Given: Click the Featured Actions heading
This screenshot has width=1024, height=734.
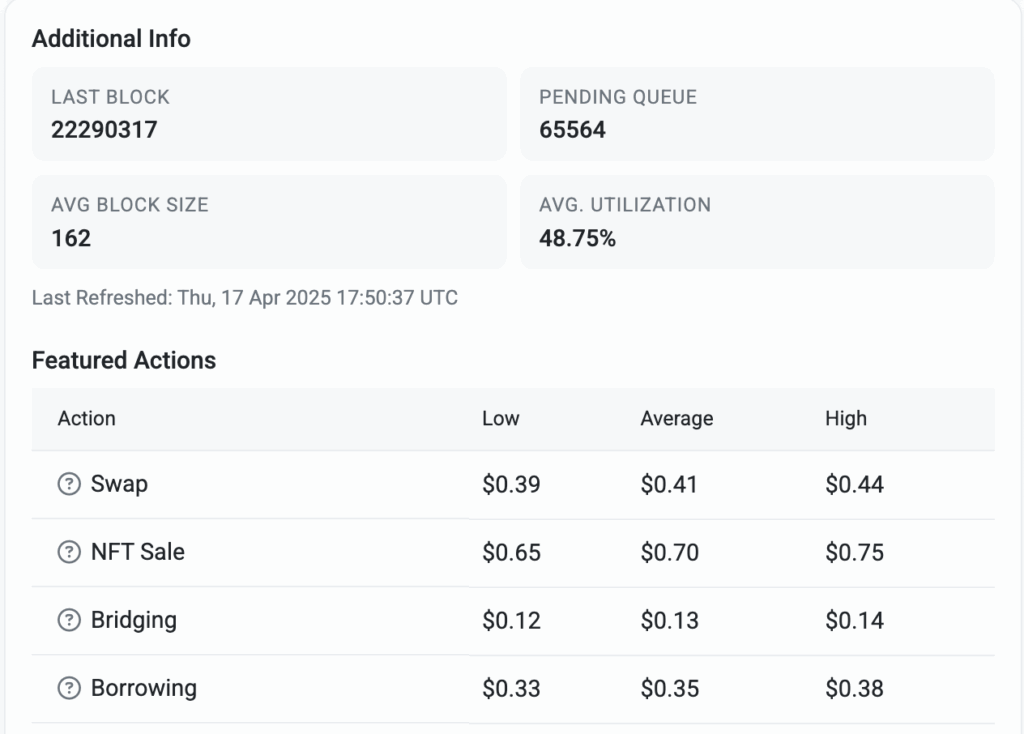Looking at the screenshot, I should tap(124, 361).
